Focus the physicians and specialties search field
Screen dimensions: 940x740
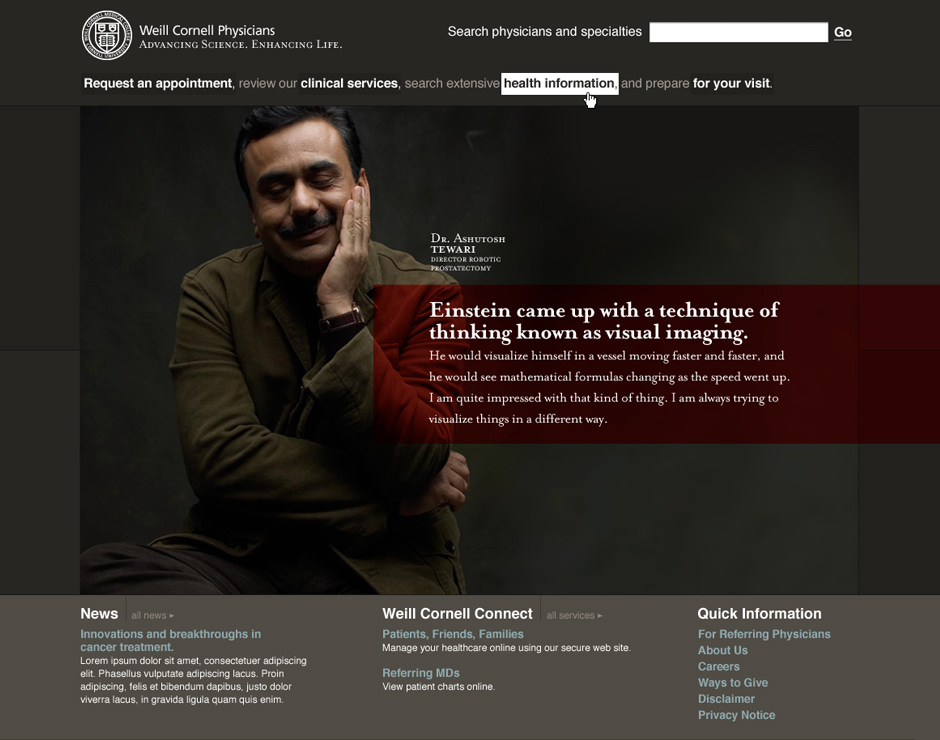739,32
